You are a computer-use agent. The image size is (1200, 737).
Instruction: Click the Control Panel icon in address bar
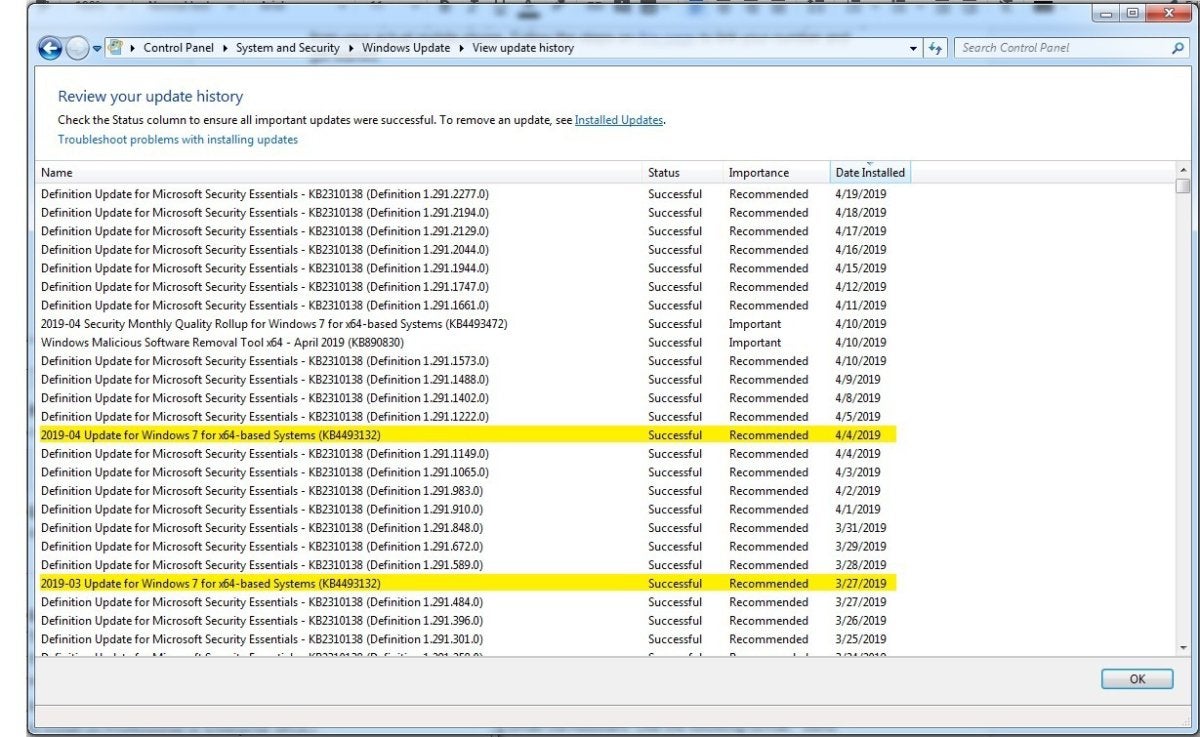115,47
